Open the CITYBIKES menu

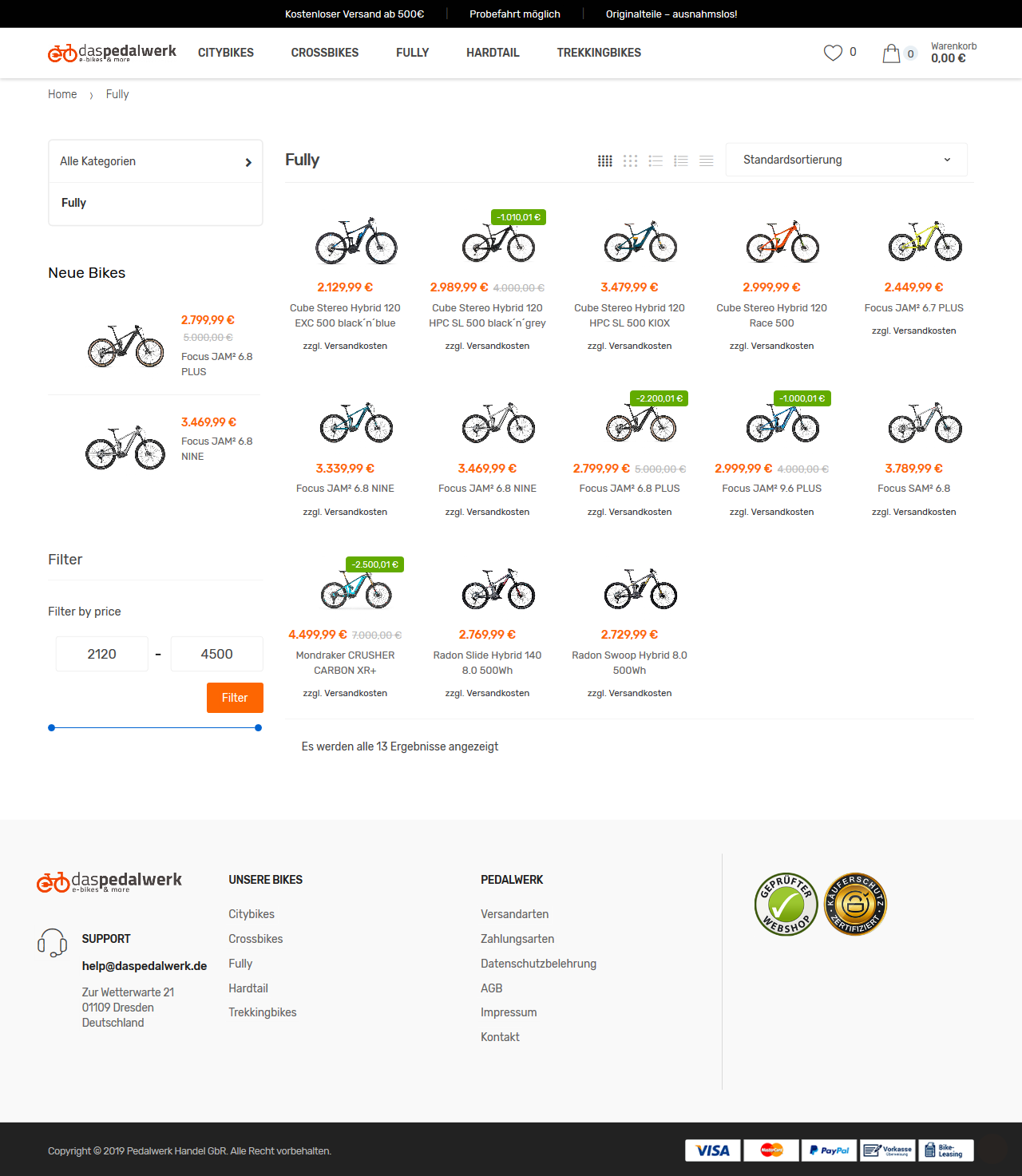coord(226,53)
